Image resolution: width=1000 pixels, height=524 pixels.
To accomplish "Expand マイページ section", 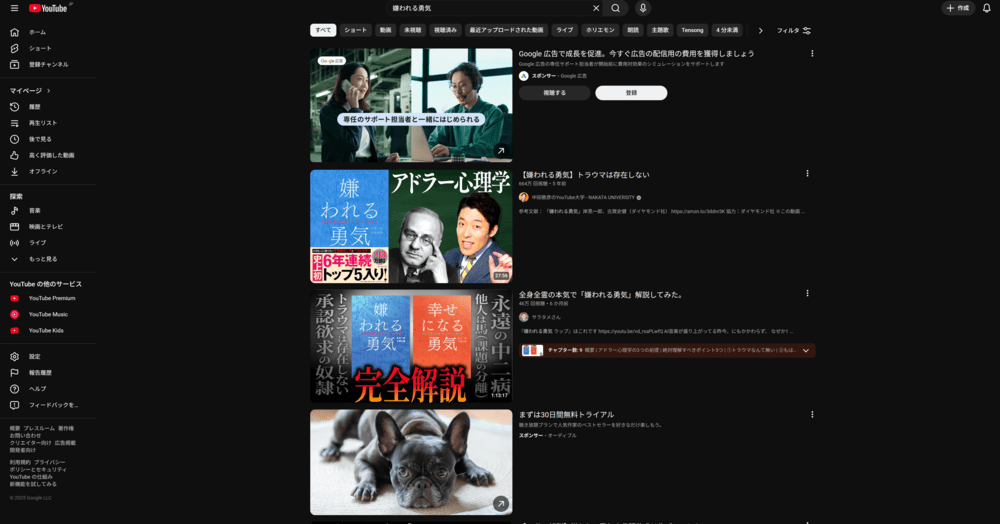I will 30,91.
